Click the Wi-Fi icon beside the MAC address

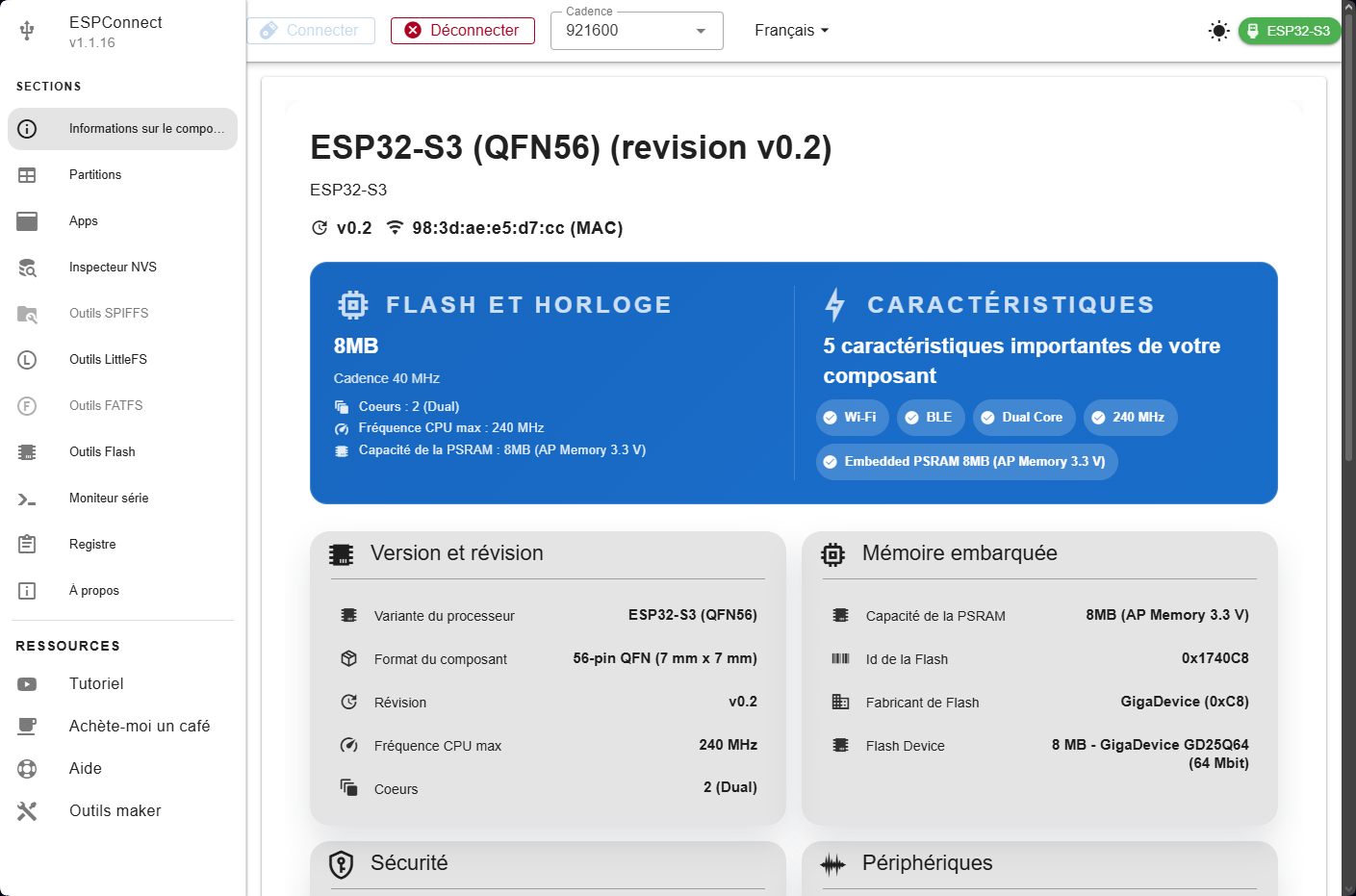(x=395, y=228)
